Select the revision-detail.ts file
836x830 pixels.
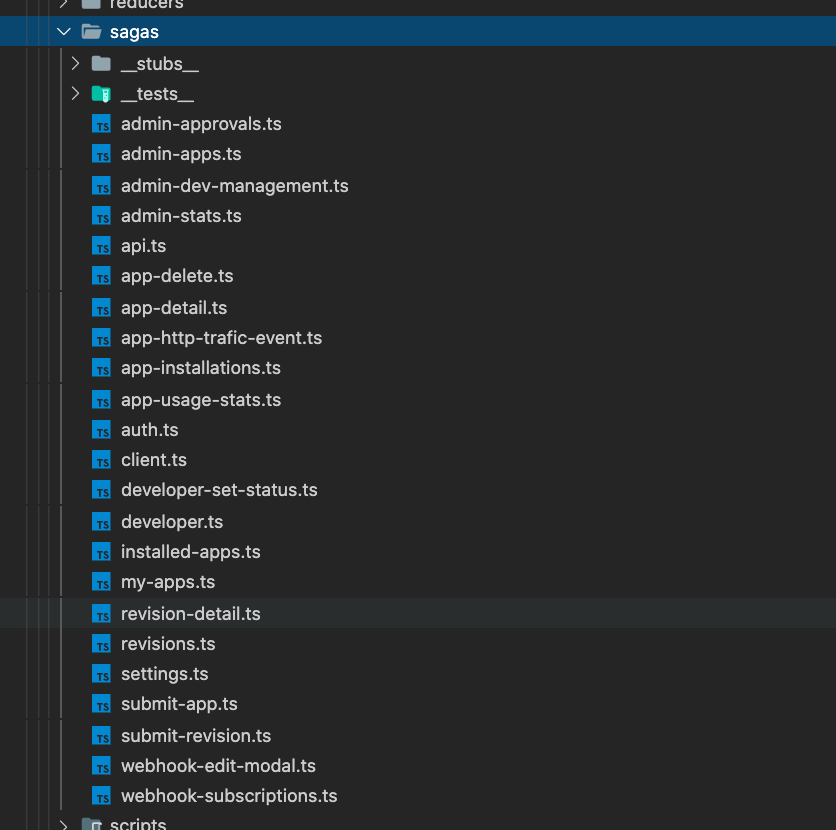pyautogui.click(x=190, y=613)
